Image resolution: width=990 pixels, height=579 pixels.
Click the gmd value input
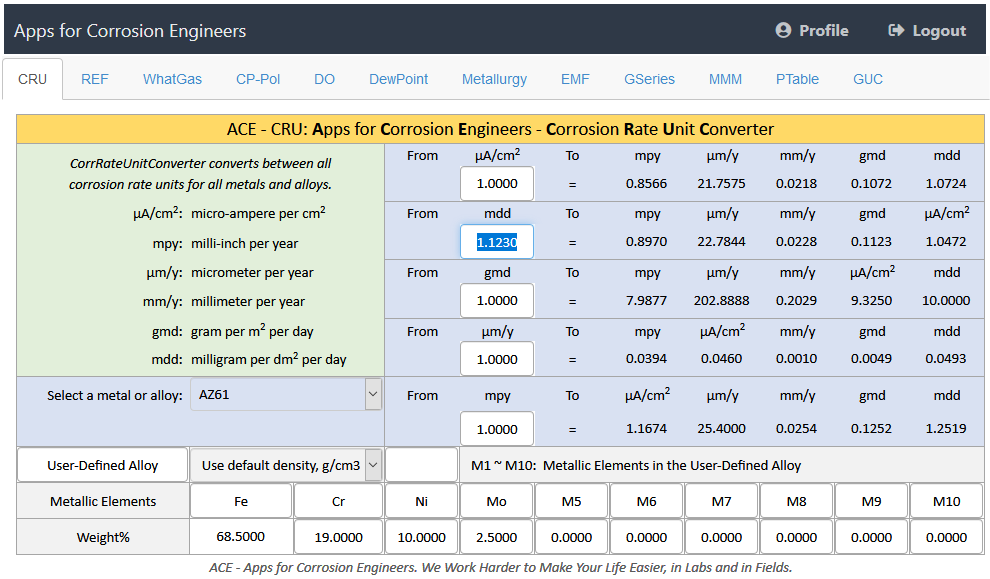(497, 301)
